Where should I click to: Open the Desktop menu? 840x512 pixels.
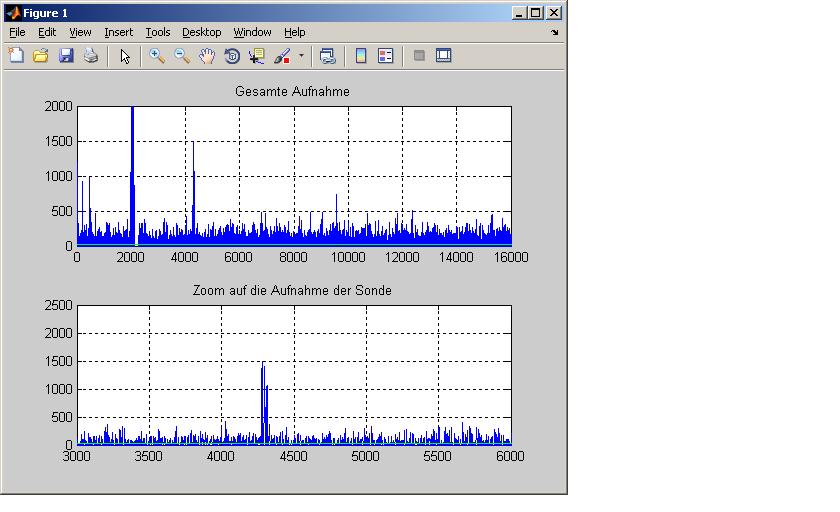(x=202, y=32)
